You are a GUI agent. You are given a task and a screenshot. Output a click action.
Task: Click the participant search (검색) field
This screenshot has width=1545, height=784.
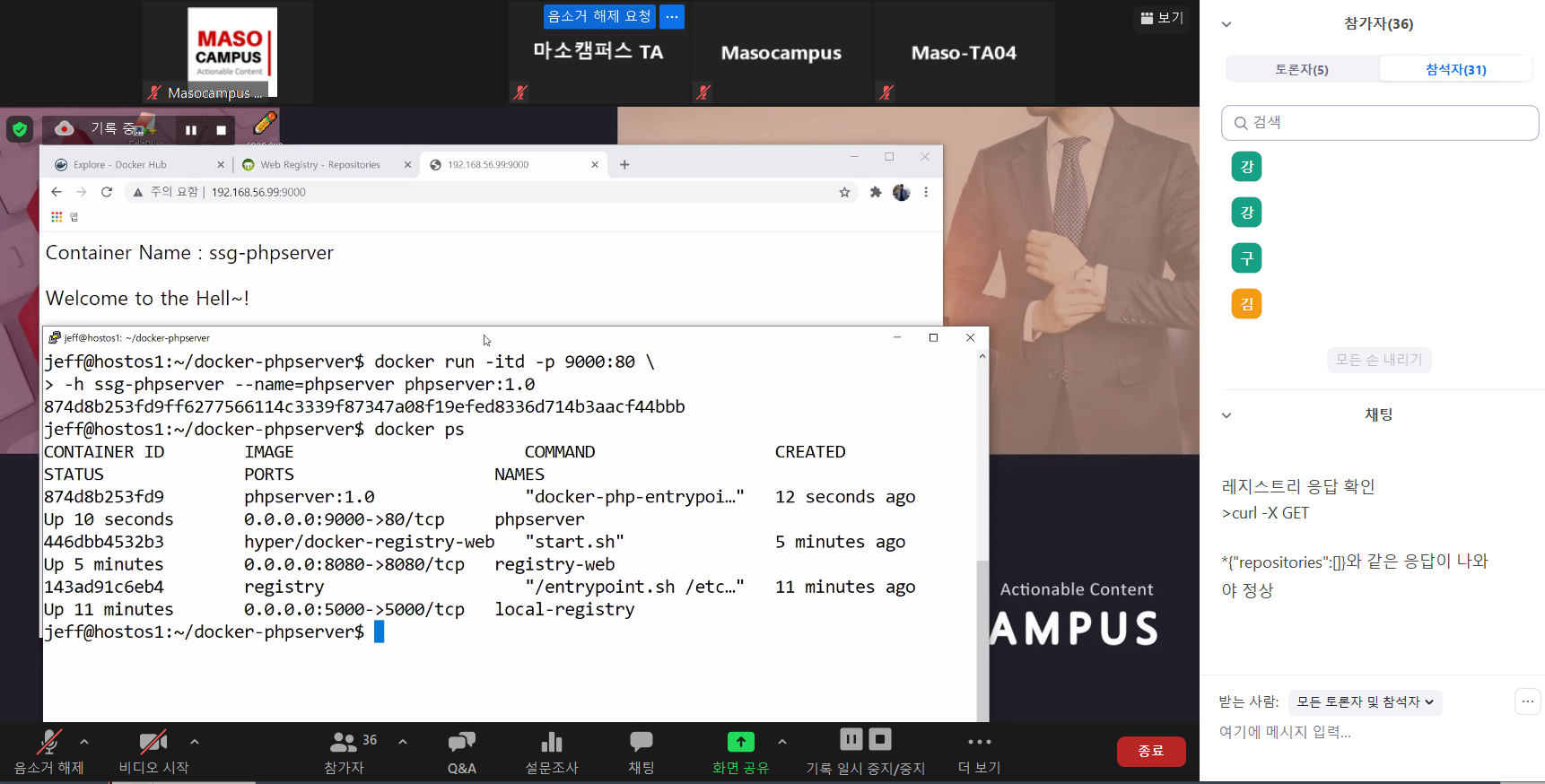tap(1380, 123)
